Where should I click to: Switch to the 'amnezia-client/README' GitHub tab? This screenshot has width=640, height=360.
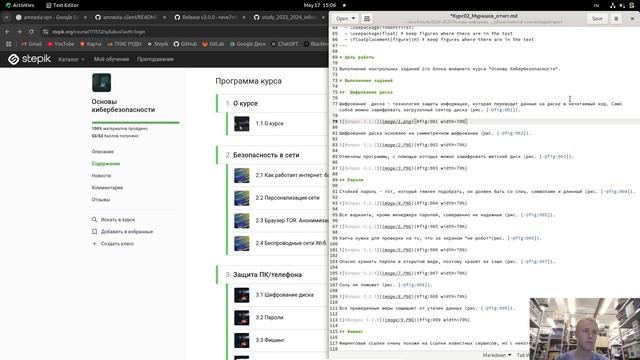point(131,18)
